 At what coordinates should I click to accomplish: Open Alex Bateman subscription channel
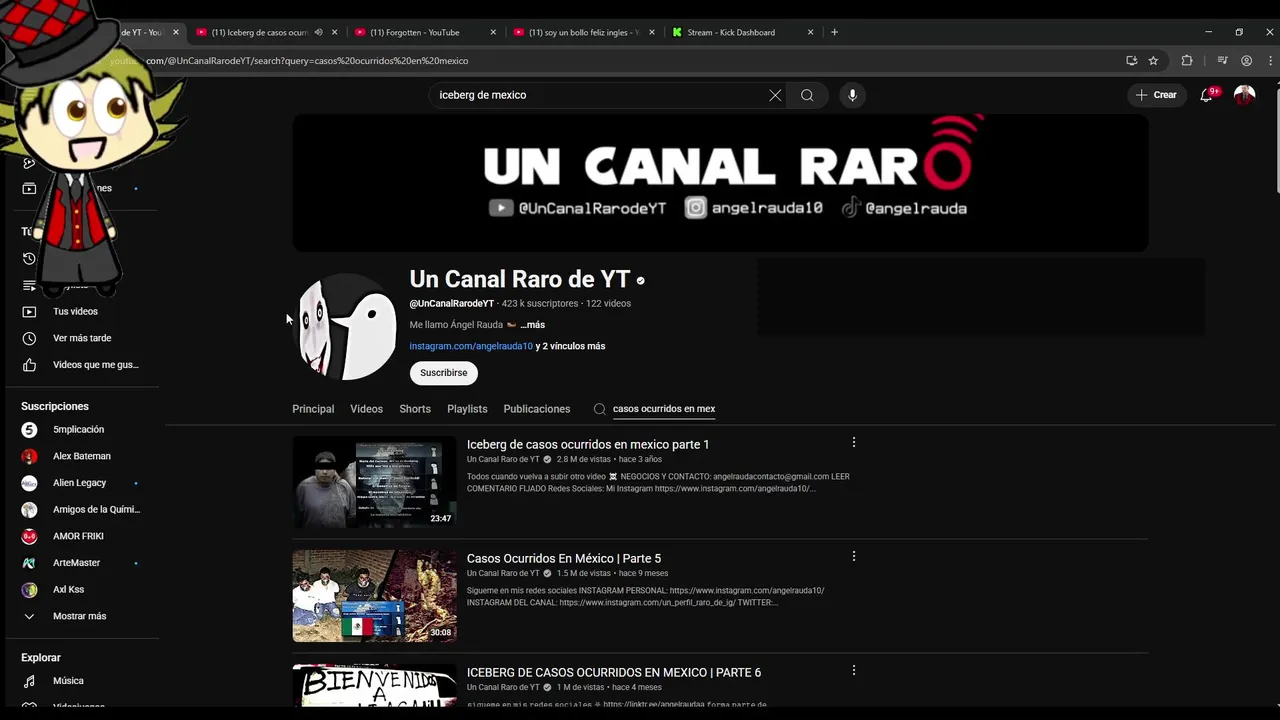[82, 456]
